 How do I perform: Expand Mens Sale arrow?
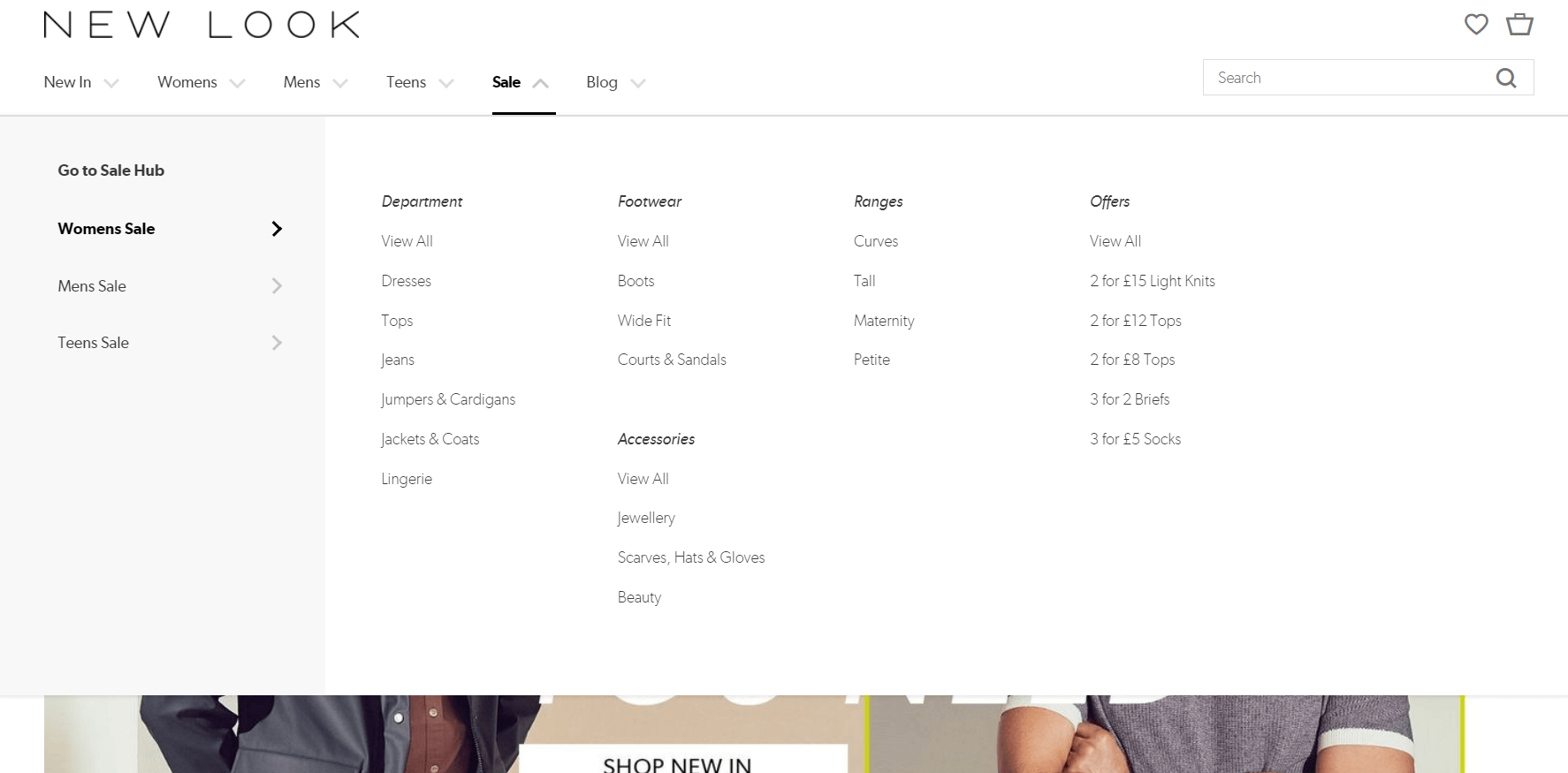277,286
